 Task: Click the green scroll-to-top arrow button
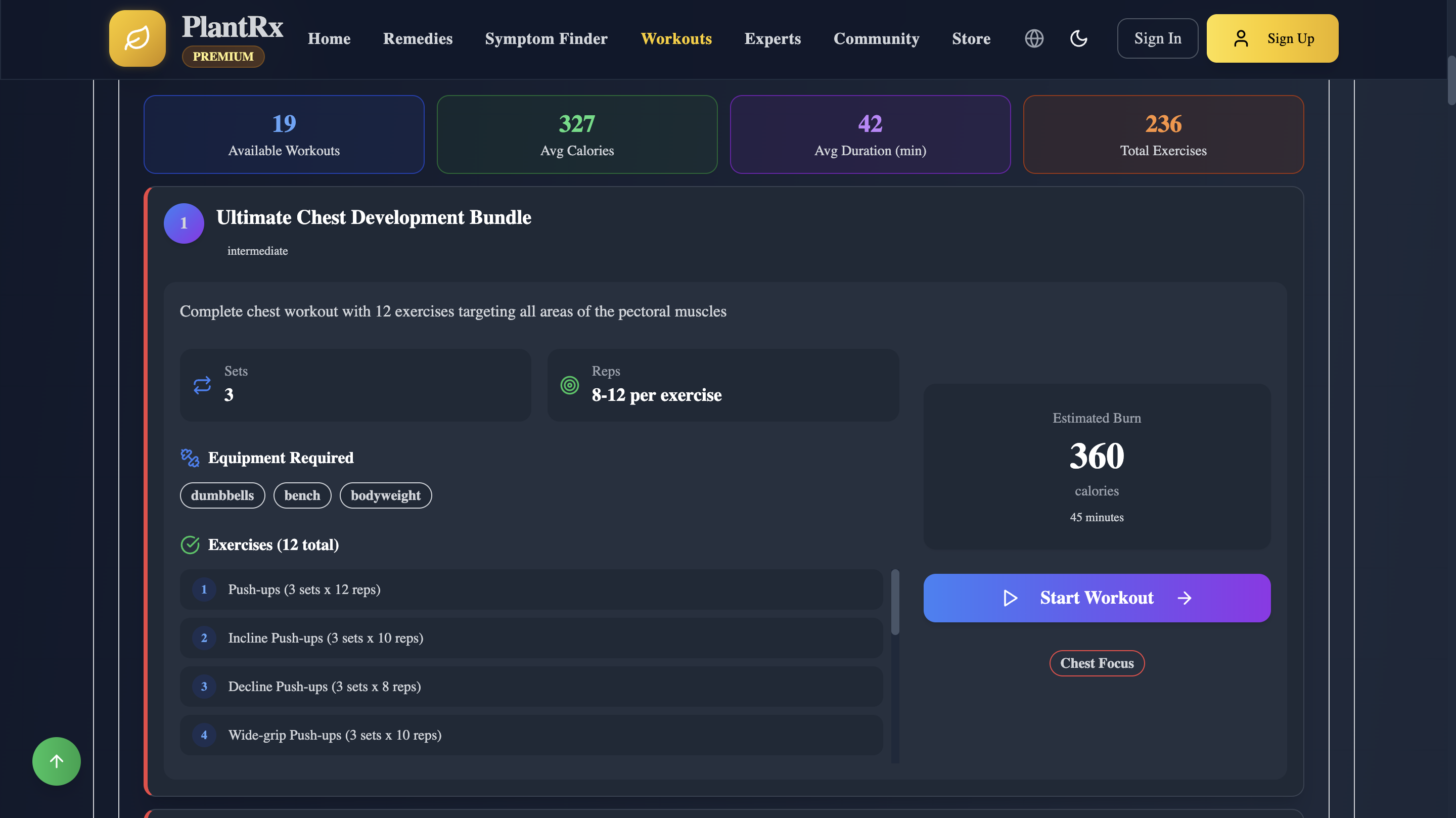point(57,761)
